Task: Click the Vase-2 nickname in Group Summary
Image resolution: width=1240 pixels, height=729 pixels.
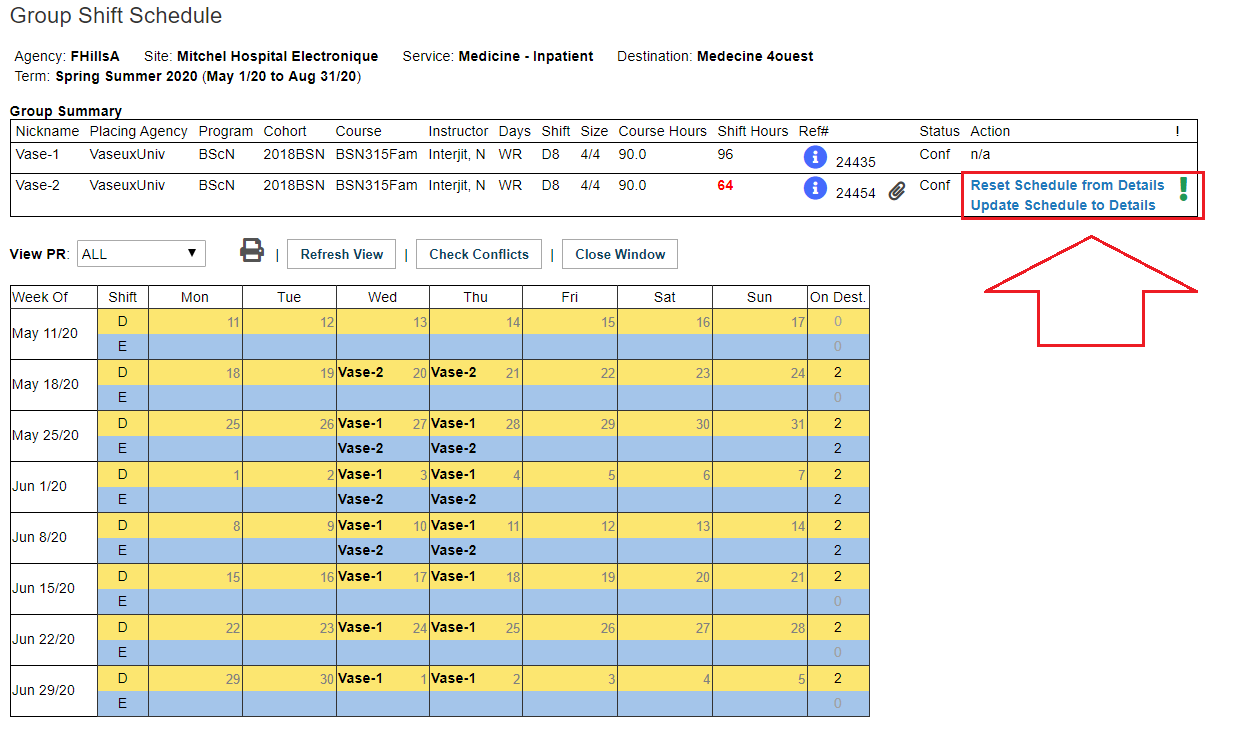Action: tap(37, 185)
